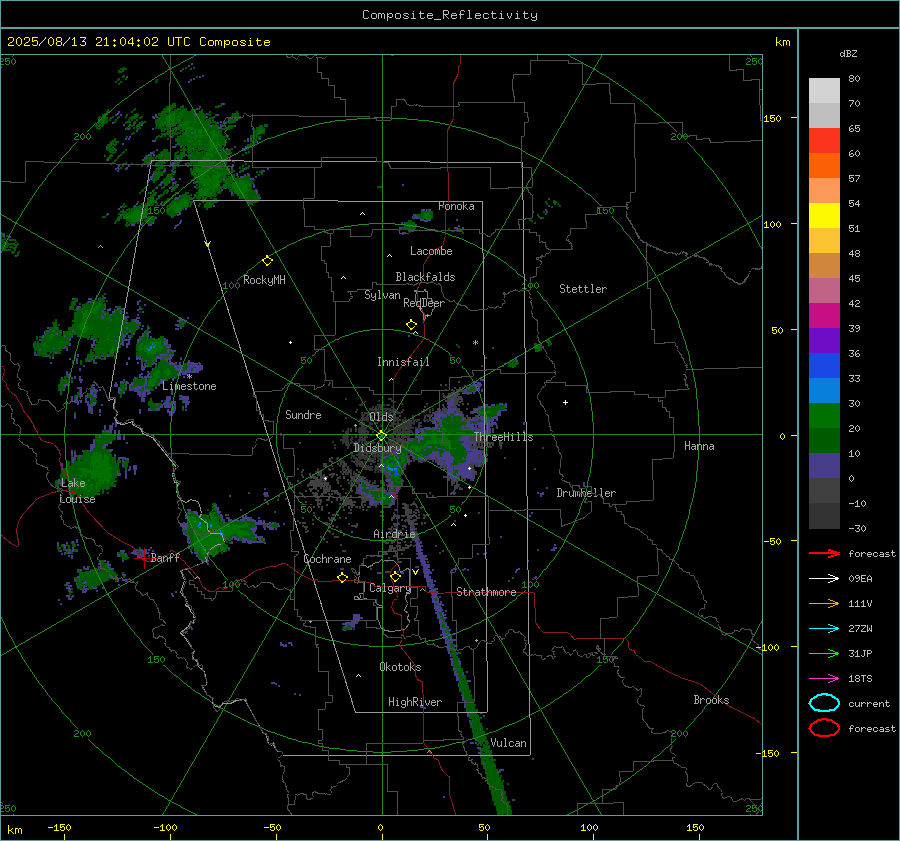Screen dimensions: 900x841
Task: Click the white 09EA arrow legend icon
Action: coord(824,579)
